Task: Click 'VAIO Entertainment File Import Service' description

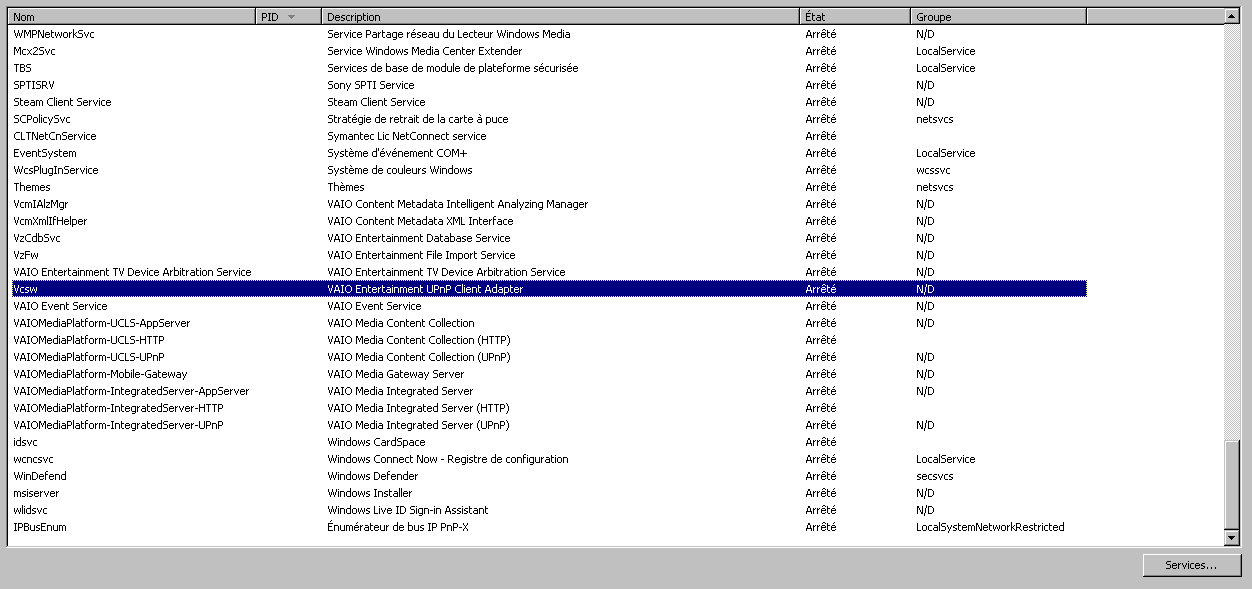Action: click(x=421, y=255)
